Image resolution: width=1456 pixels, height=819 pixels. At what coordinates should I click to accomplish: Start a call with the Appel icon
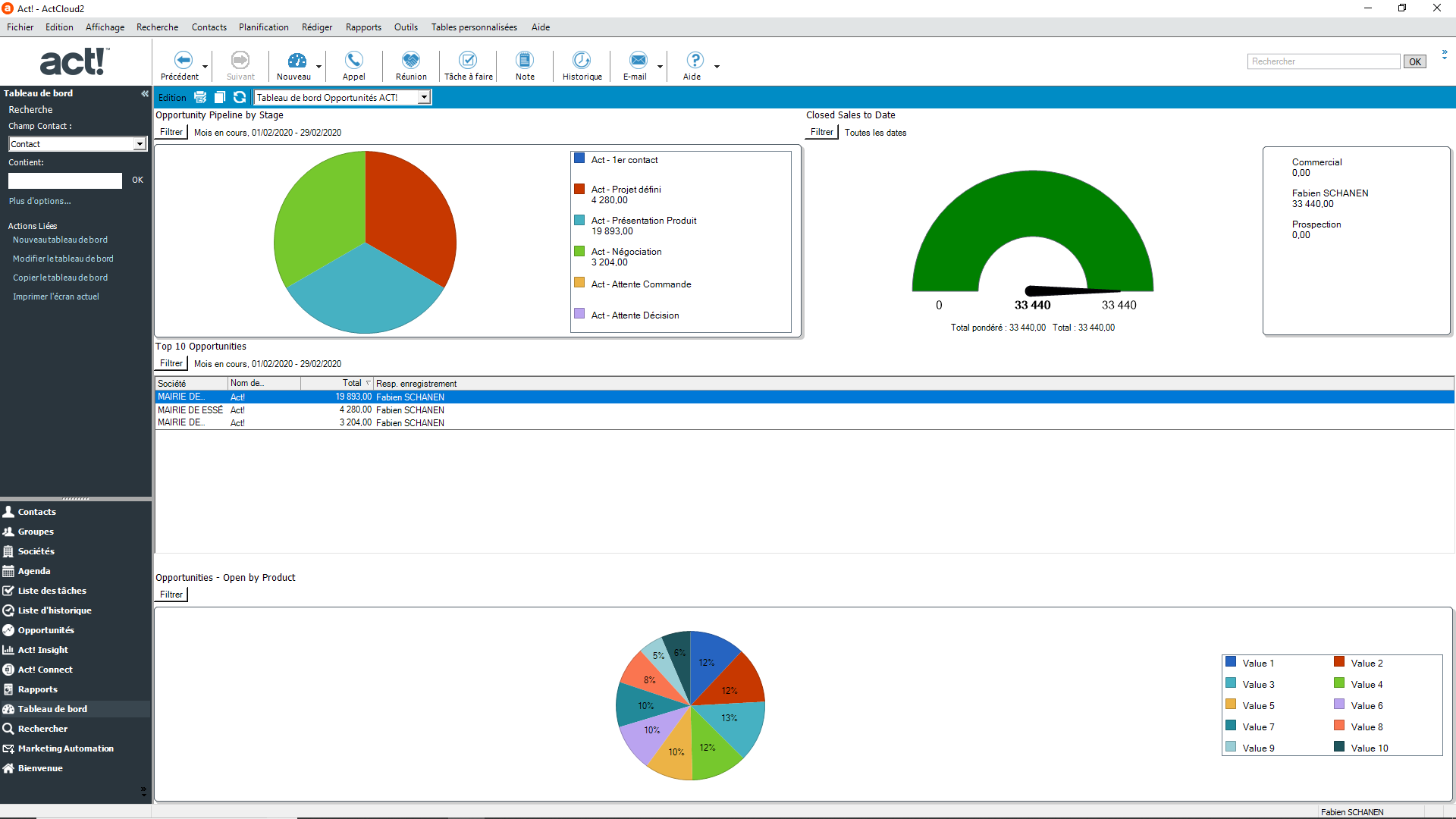354,60
